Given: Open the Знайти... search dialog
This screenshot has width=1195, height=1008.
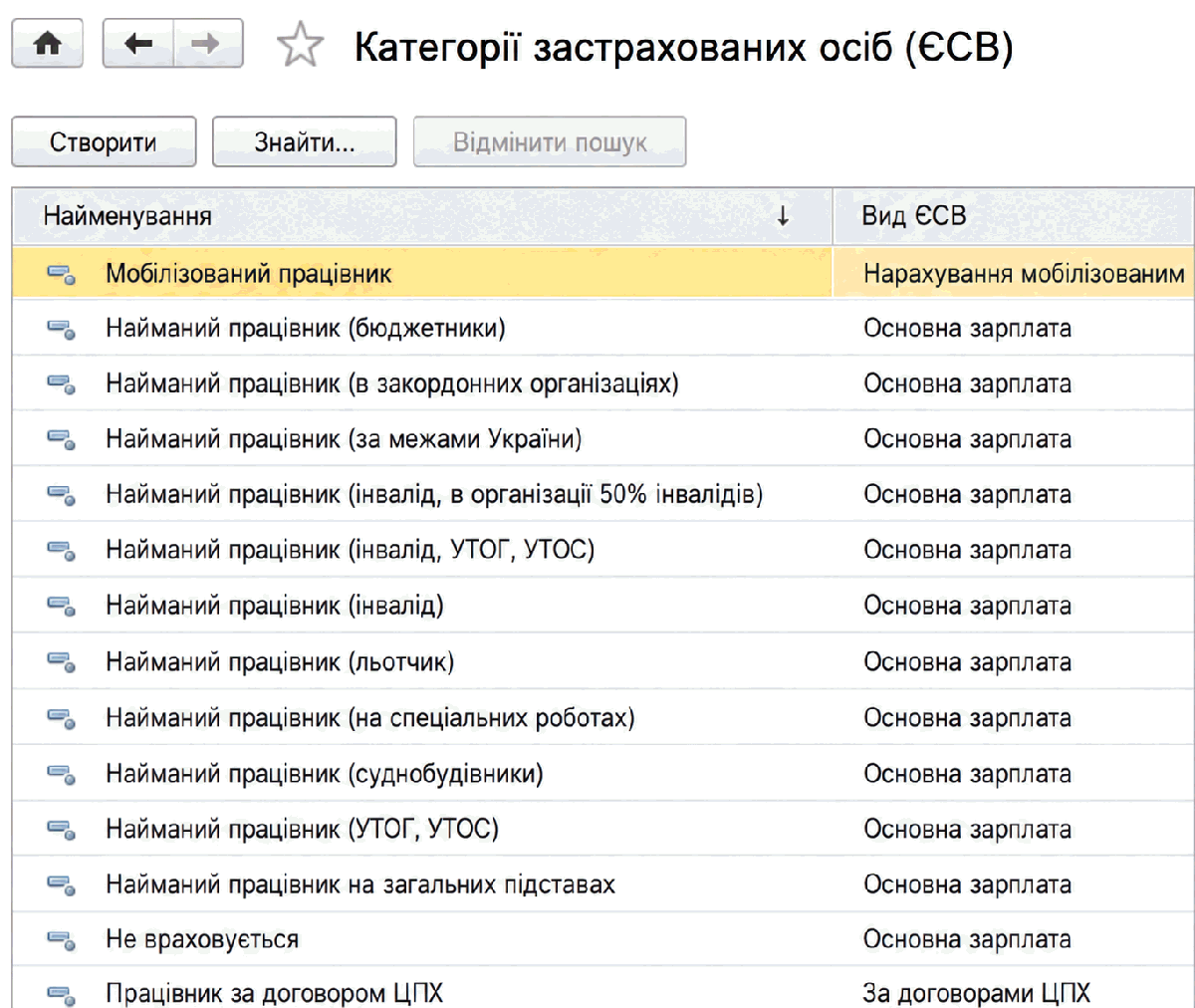Looking at the screenshot, I should [x=304, y=142].
